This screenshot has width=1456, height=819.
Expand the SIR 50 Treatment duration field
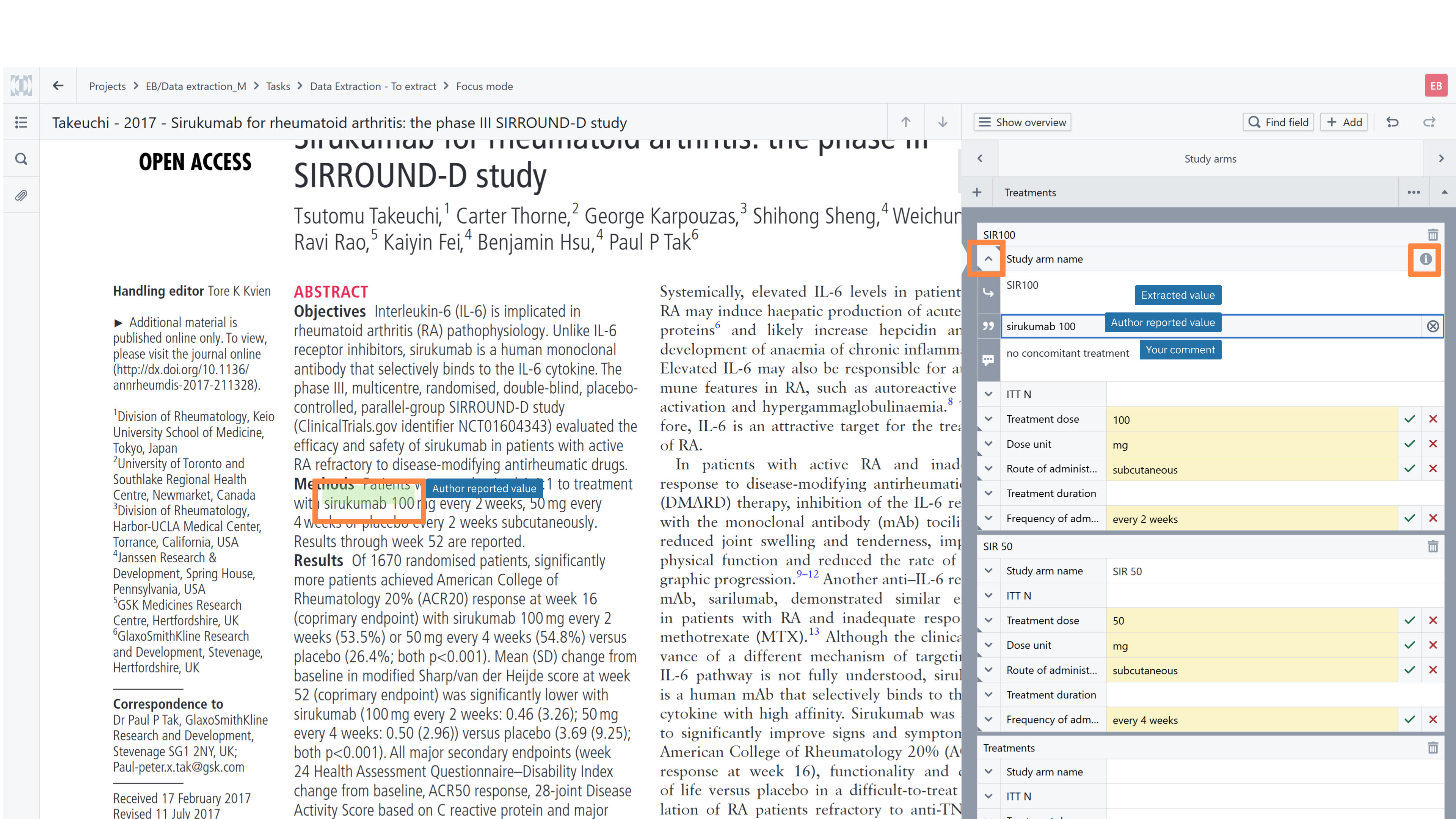click(988, 695)
